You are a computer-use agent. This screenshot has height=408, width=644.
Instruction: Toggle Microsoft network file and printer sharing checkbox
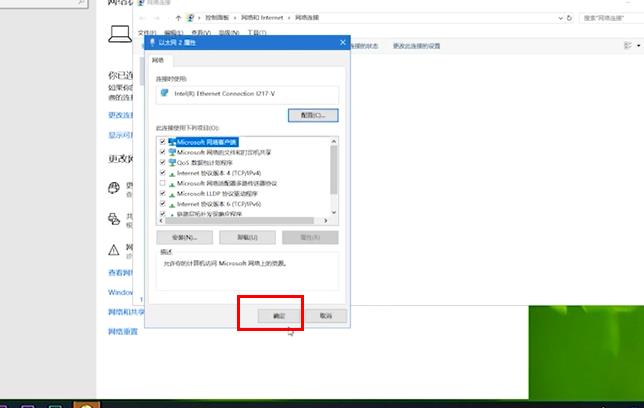pyautogui.click(x=163, y=152)
